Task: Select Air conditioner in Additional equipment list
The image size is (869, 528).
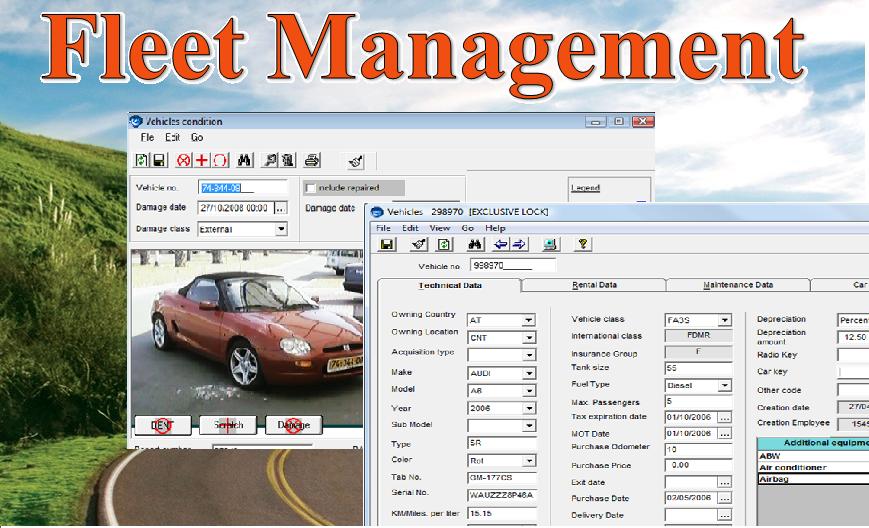Action: [x=813, y=468]
